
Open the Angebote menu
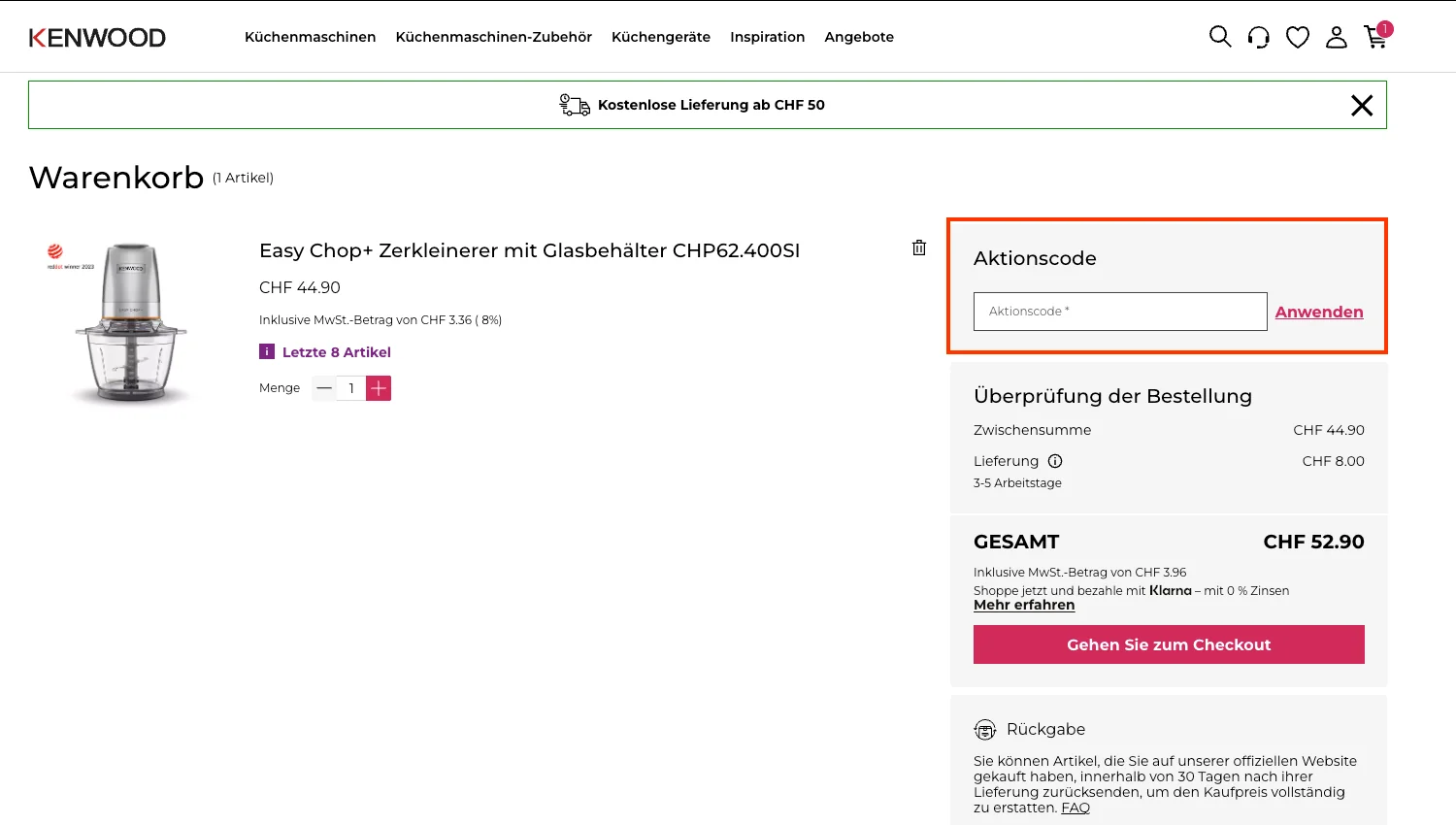(x=859, y=37)
